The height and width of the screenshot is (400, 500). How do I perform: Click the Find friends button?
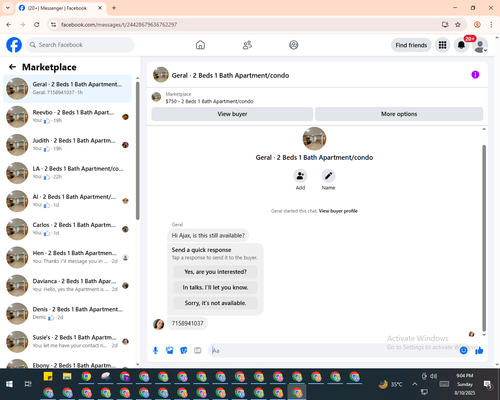[411, 45]
